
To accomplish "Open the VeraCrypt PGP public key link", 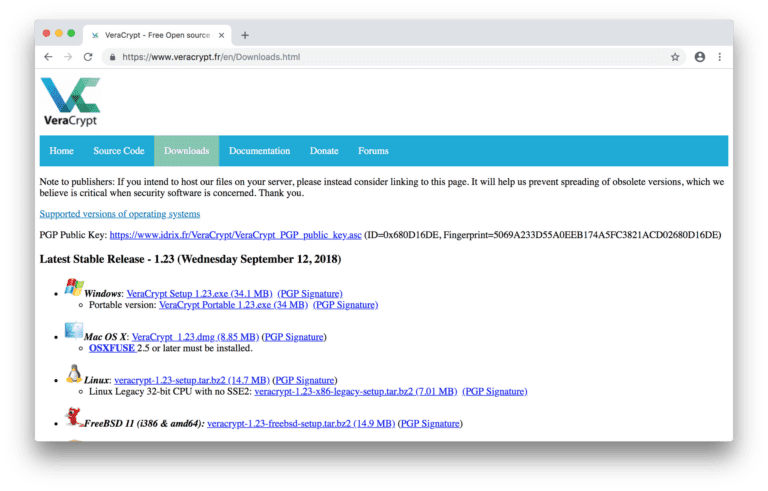I will 236,235.
